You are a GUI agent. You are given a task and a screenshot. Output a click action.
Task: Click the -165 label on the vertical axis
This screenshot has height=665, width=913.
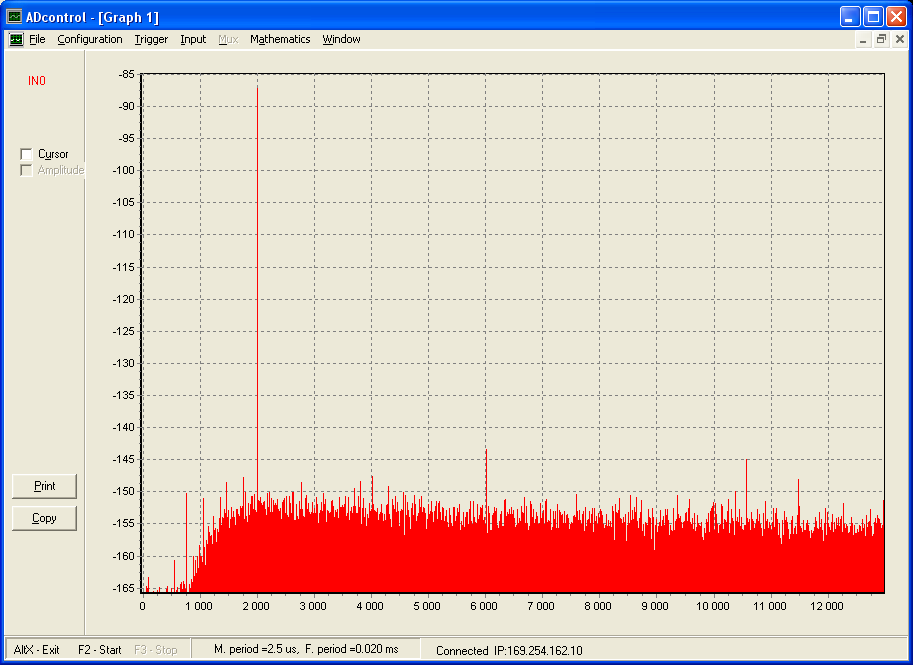point(123,588)
